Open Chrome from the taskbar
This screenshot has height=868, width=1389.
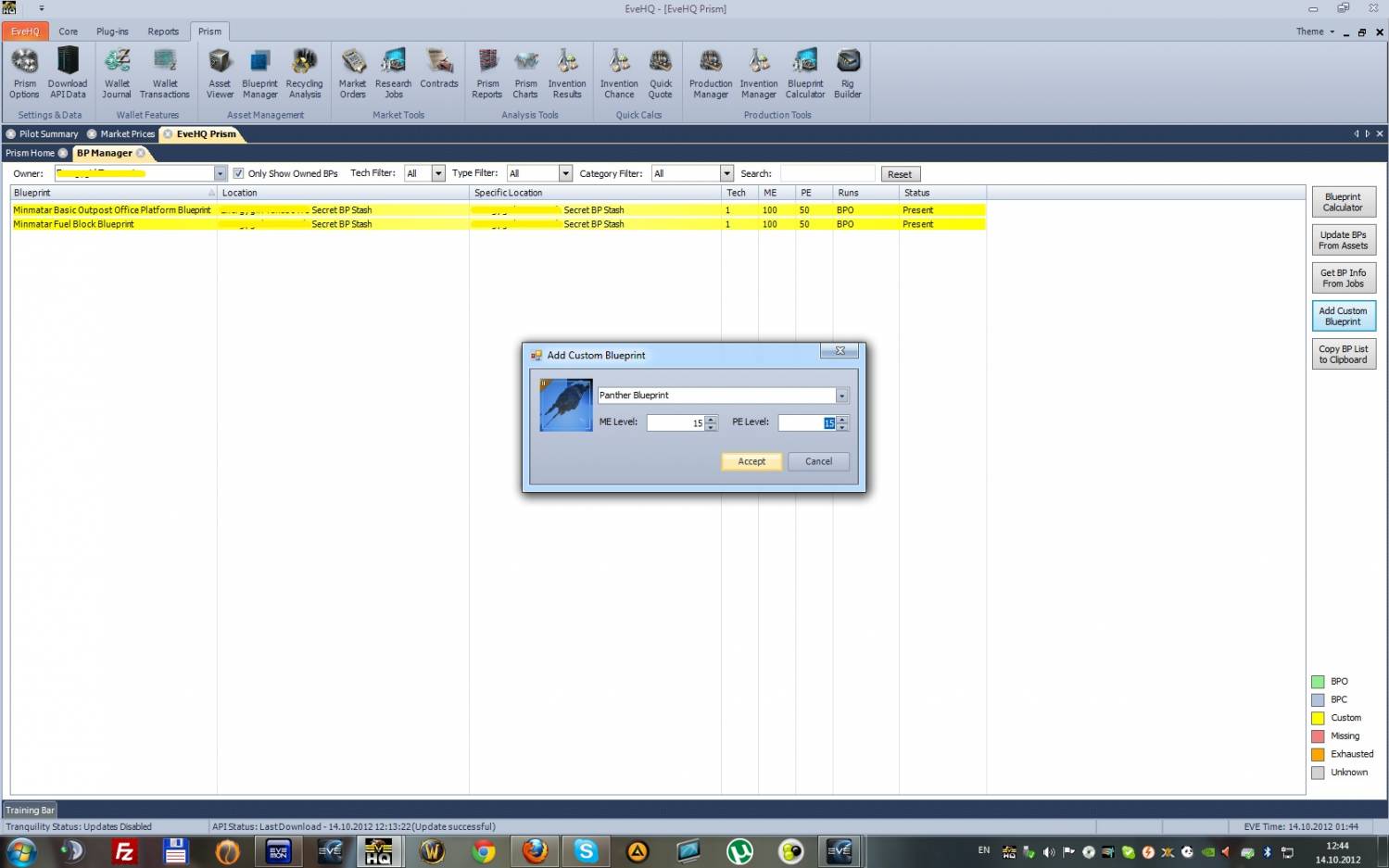tap(484, 851)
